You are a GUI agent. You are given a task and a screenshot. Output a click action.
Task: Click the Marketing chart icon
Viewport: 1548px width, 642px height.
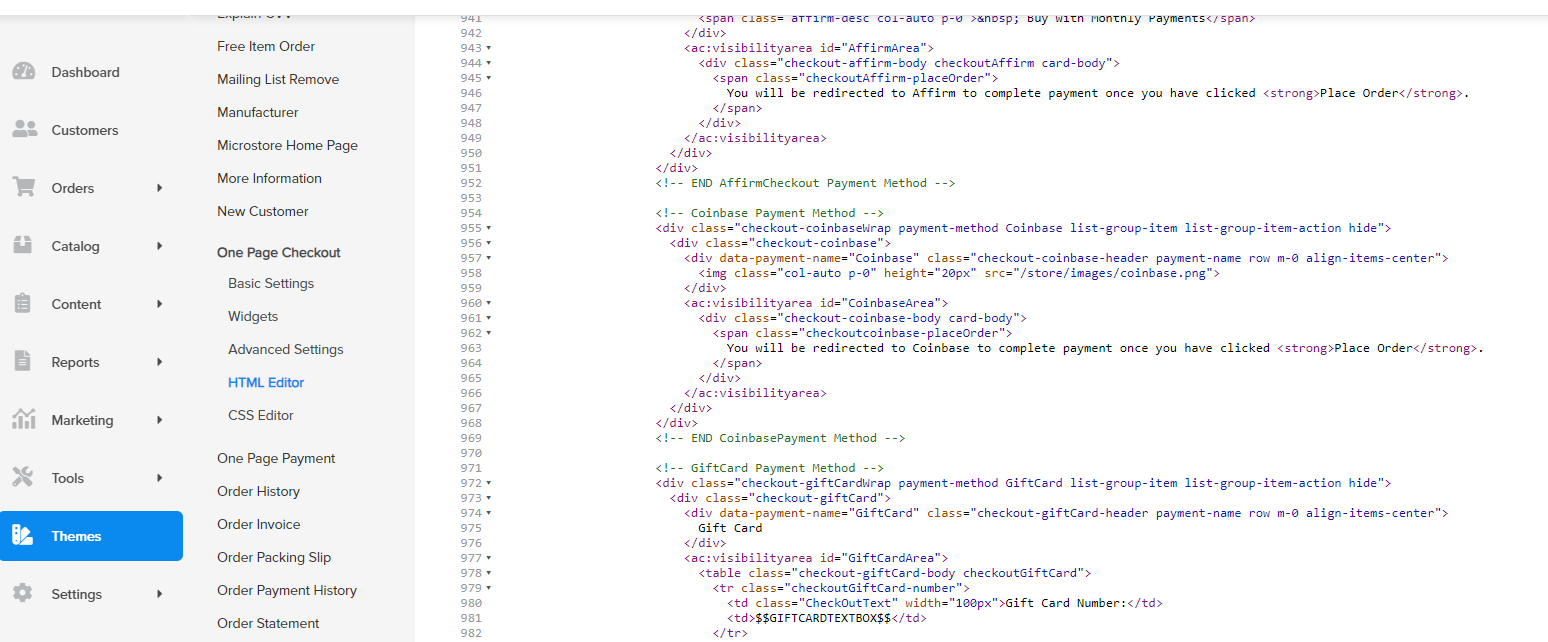click(x=23, y=420)
